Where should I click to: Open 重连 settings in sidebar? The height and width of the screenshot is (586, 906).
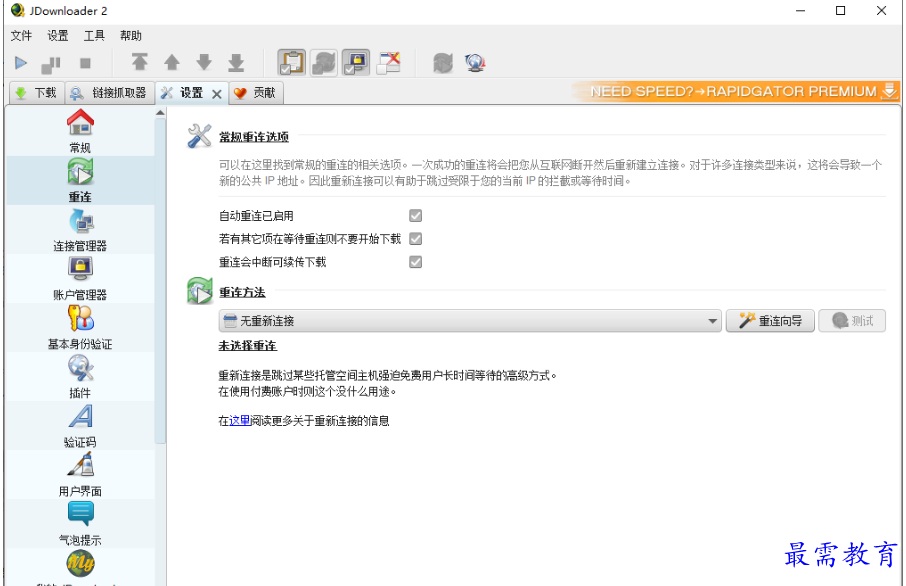[80, 180]
